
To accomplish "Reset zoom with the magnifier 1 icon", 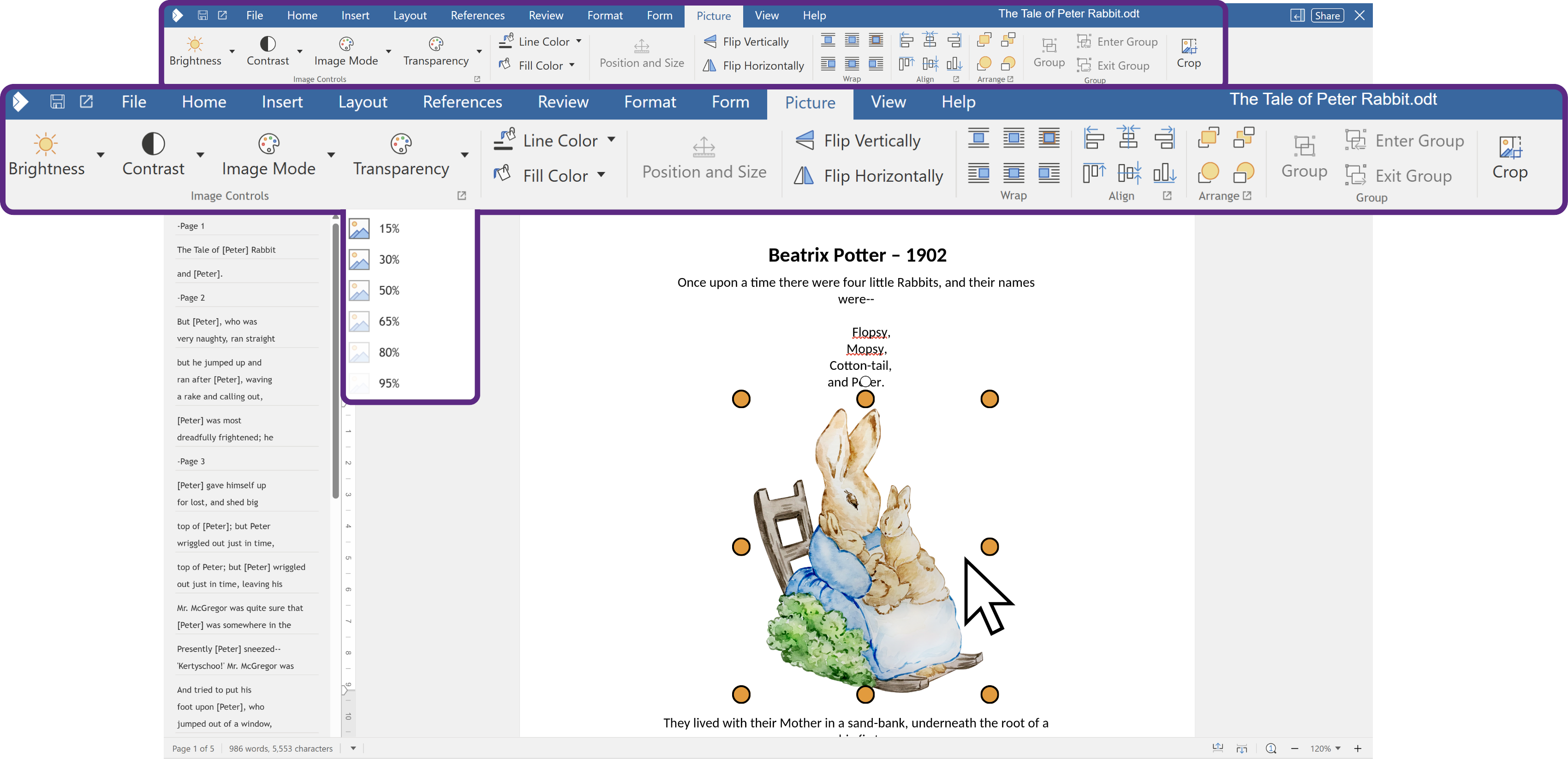I will 1271,749.
